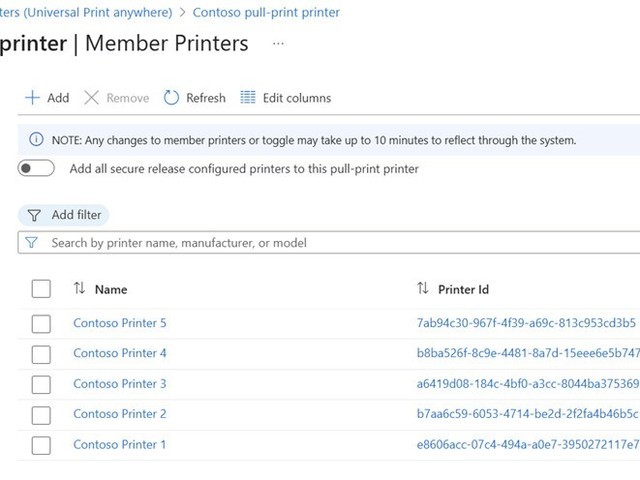Image resolution: width=640 pixels, height=480 pixels.
Task: Click the Edit columns icon
Action: point(248,98)
